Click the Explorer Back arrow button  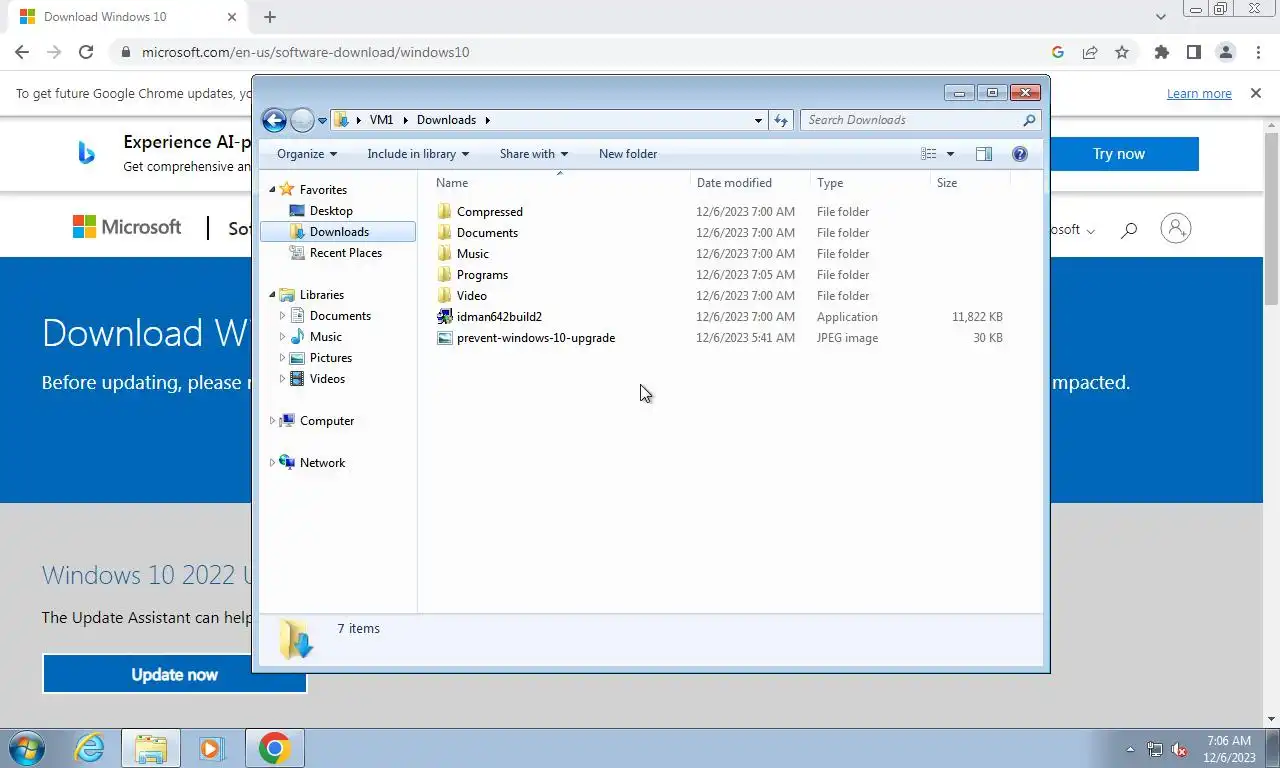274,120
